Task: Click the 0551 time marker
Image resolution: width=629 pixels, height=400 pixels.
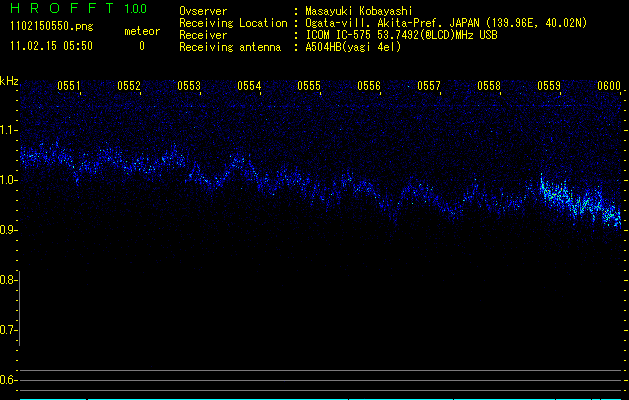Action: [70, 86]
